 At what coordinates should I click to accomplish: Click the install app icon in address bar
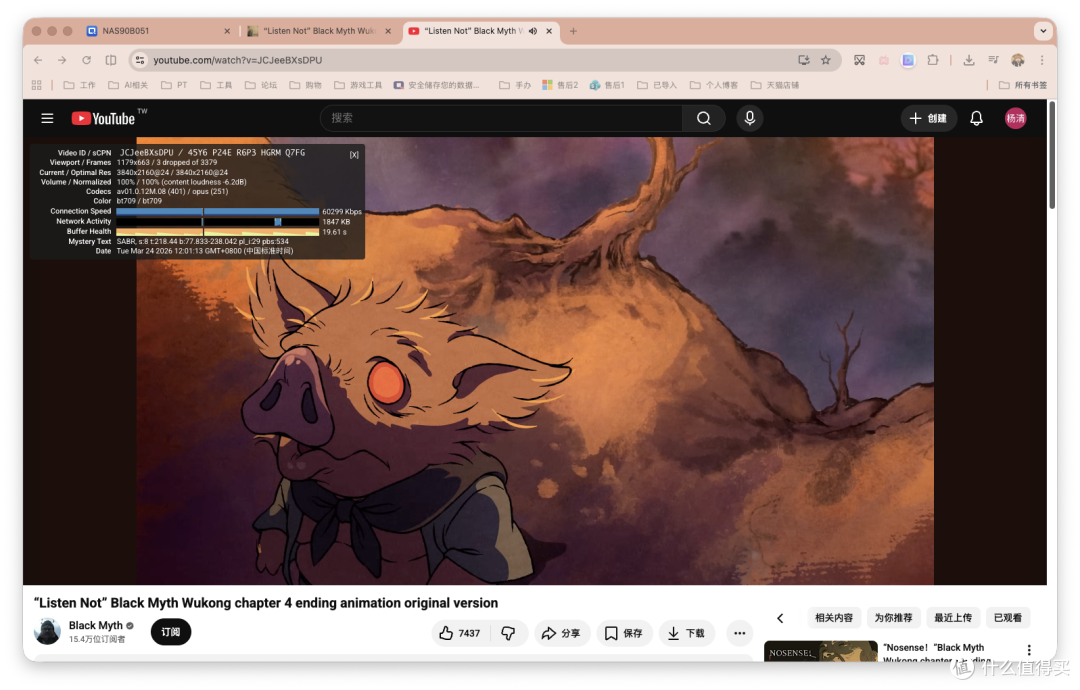coord(803,61)
